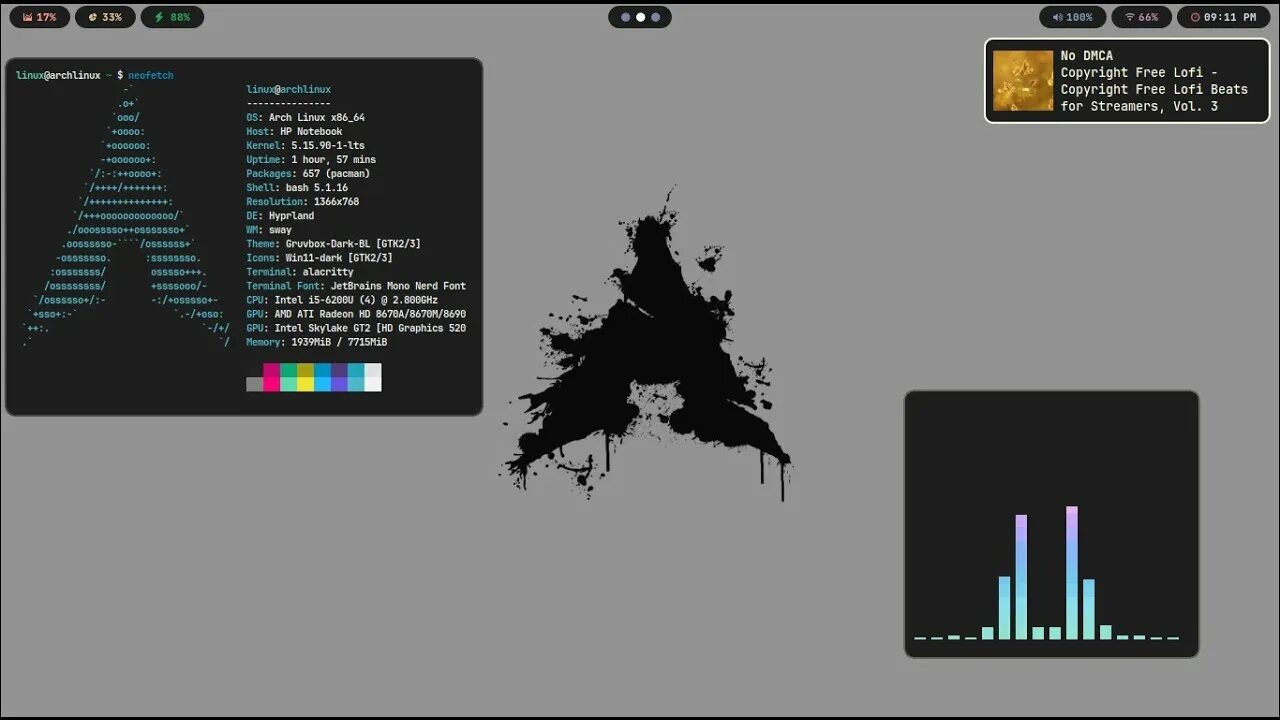
Task: Click the 'Uptime: 1 hour, 57 mins' line
Action: (x=311, y=159)
